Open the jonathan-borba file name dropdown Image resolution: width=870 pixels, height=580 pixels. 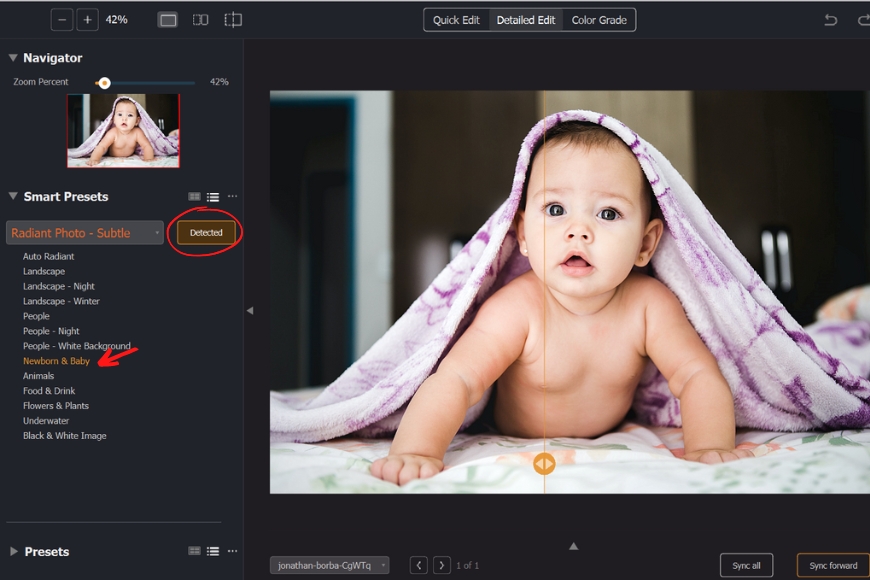click(x=330, y=565)
